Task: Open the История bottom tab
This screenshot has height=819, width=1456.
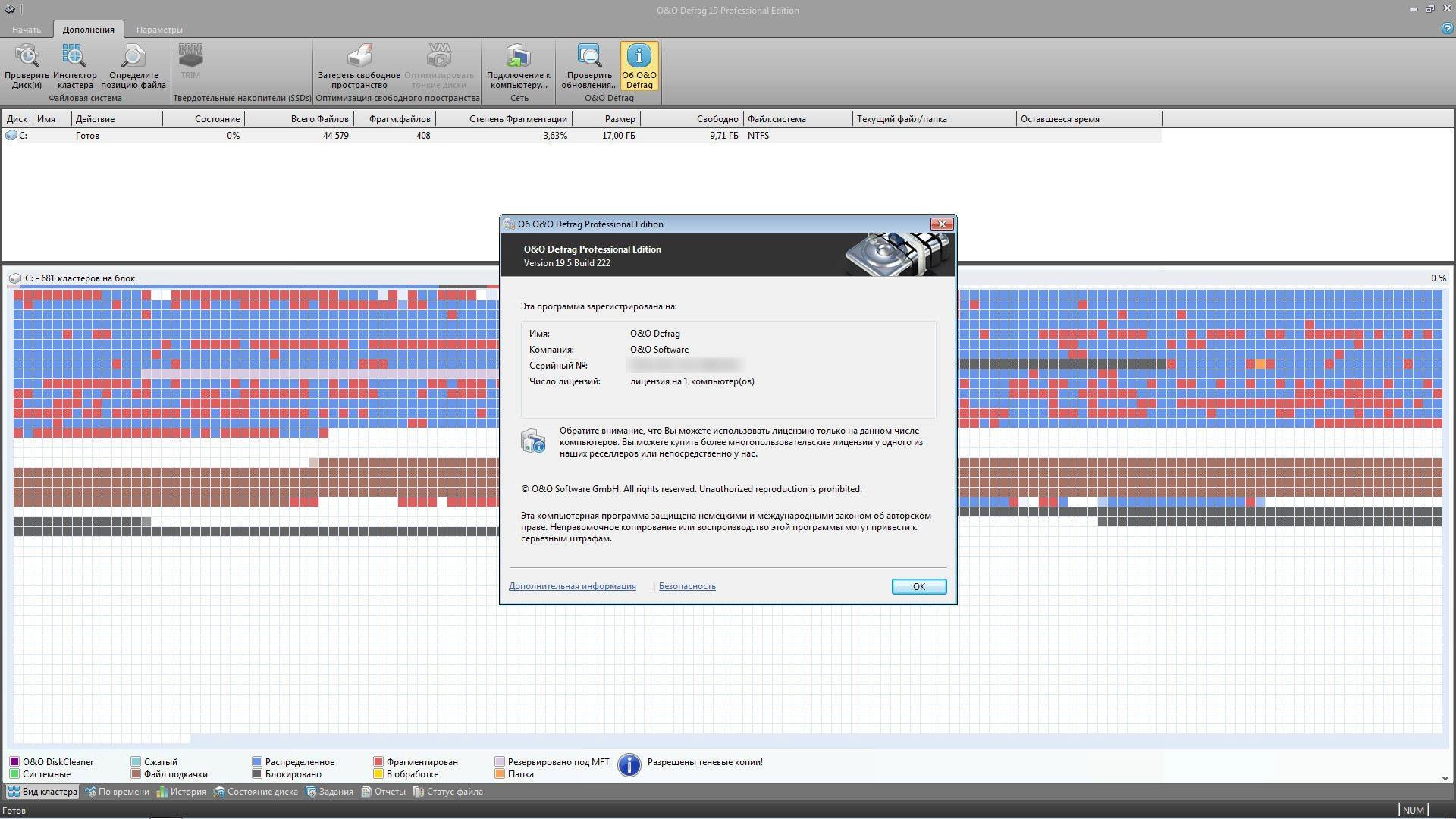Action: [x=181, y=792]
